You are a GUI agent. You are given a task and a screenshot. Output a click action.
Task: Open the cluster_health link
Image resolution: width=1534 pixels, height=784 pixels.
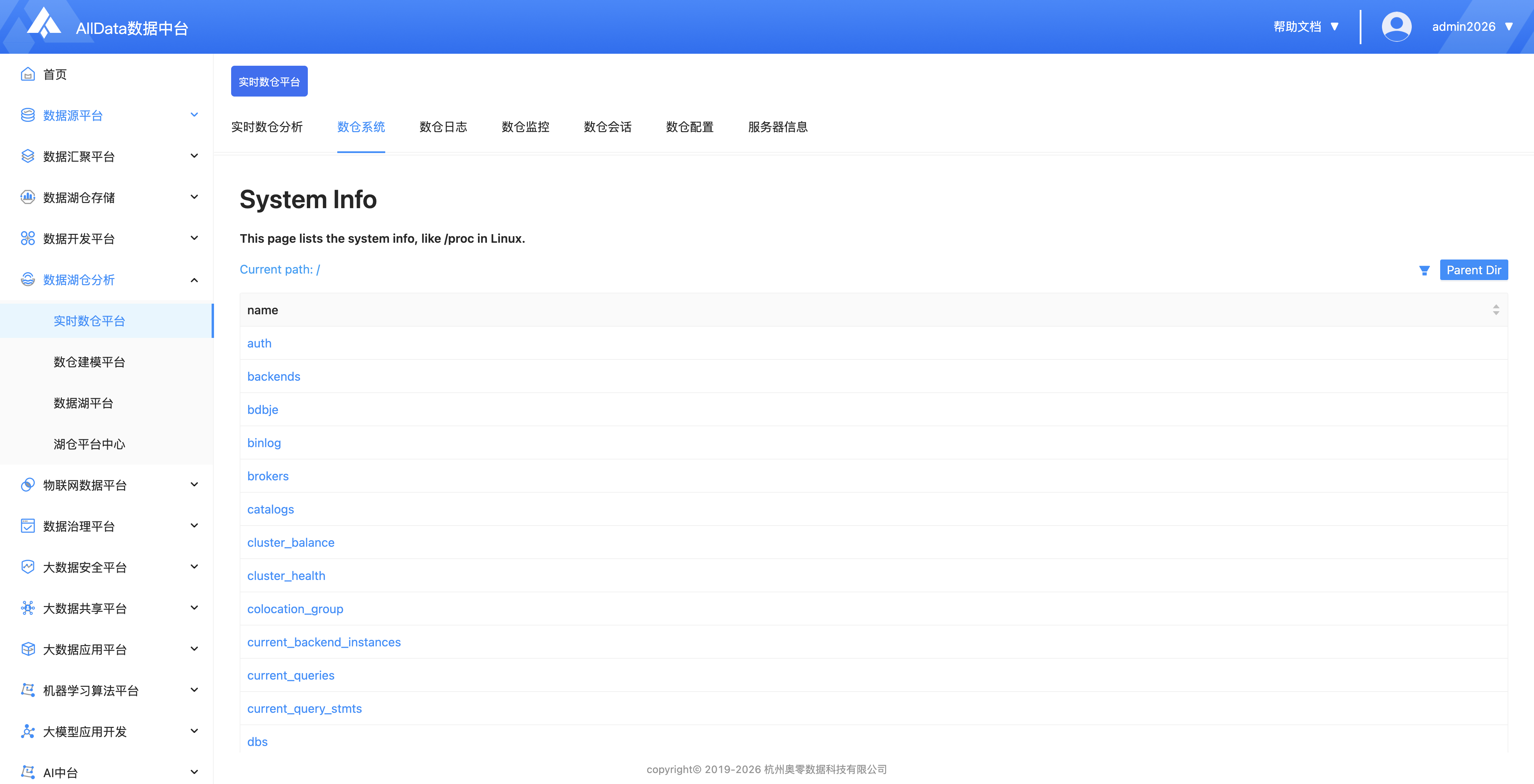(286, 576)
